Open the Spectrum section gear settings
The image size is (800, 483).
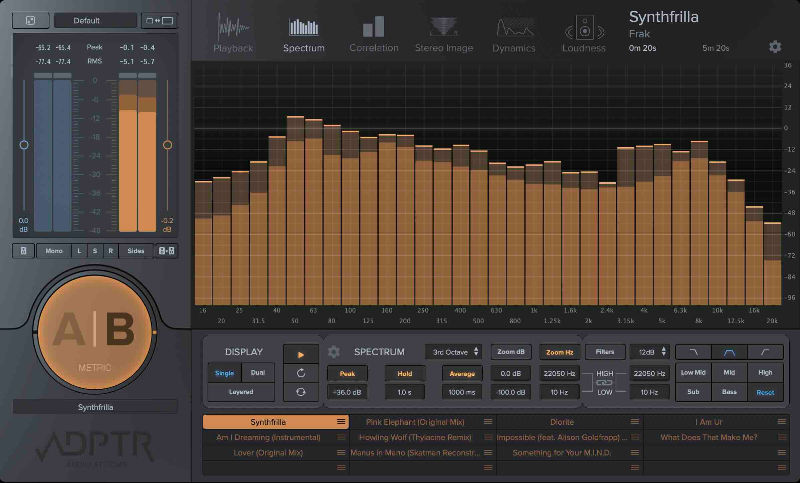point(334,352)
